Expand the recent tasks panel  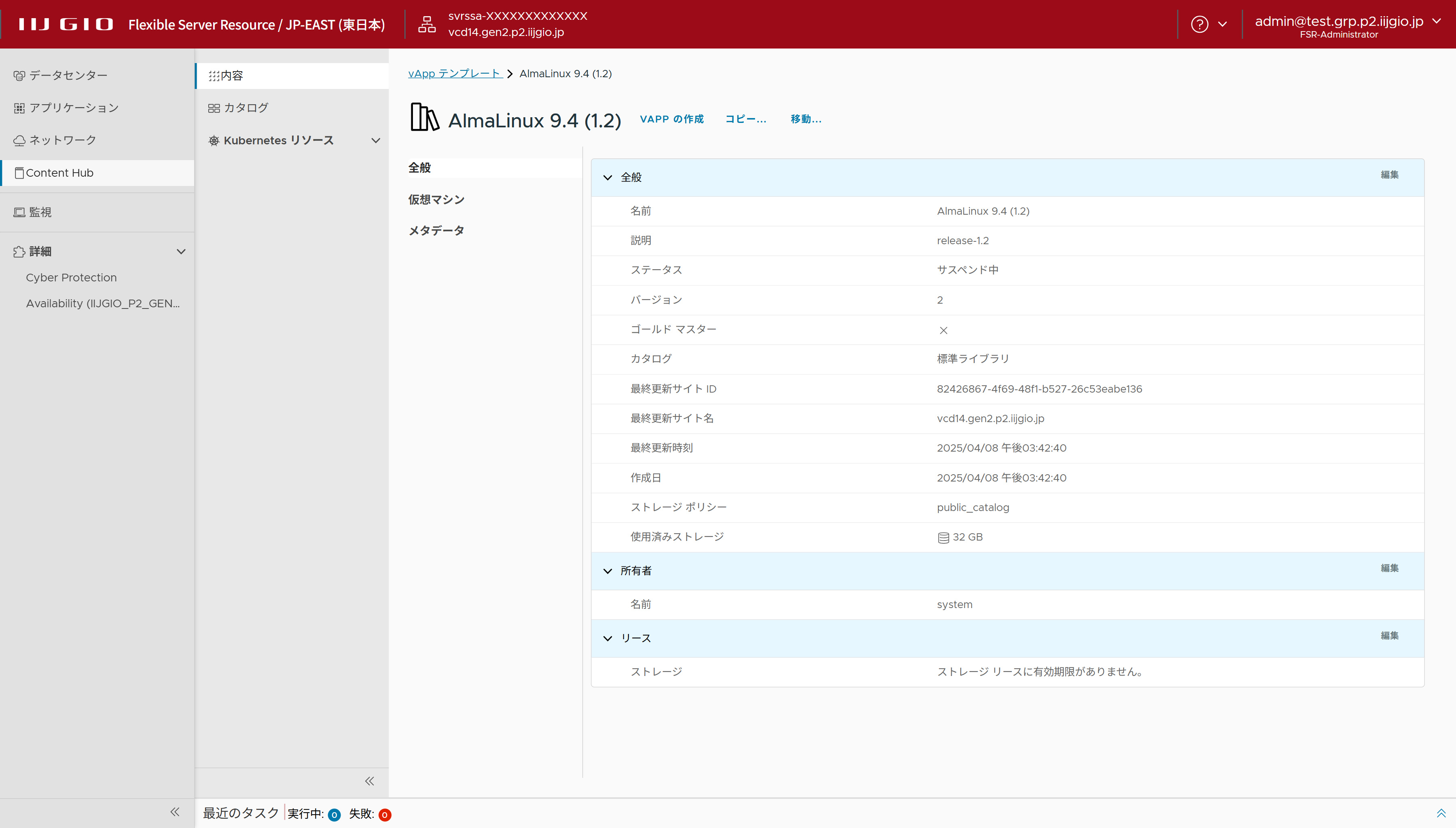click(1441, 813)
